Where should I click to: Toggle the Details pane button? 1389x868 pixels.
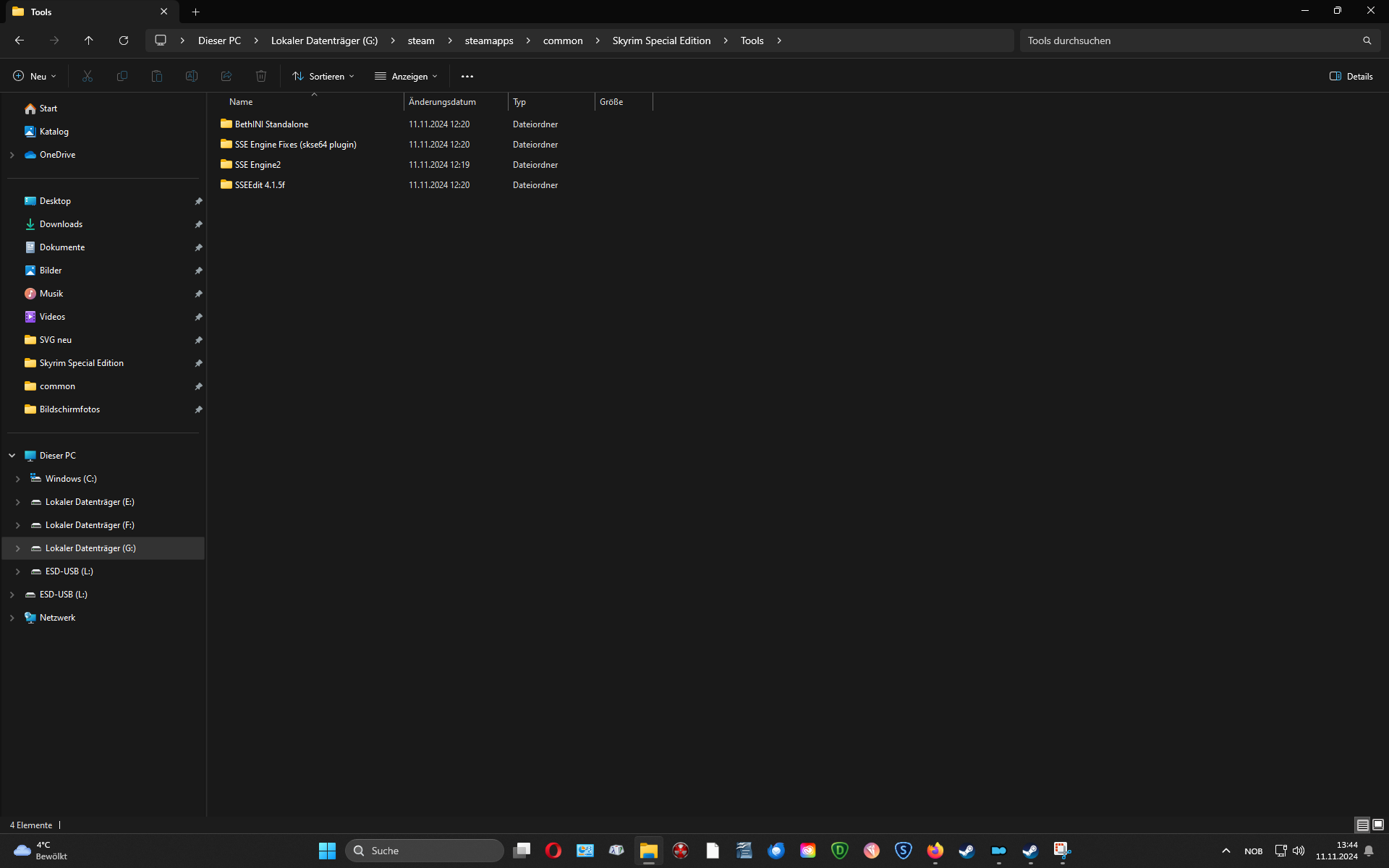pos(1351,76)
